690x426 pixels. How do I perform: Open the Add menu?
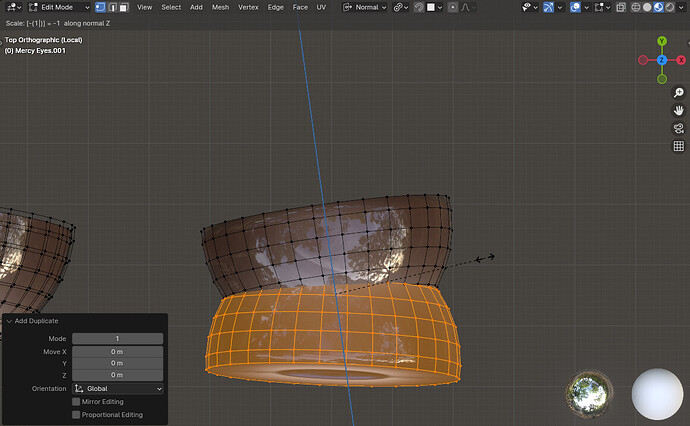[196, 7]
